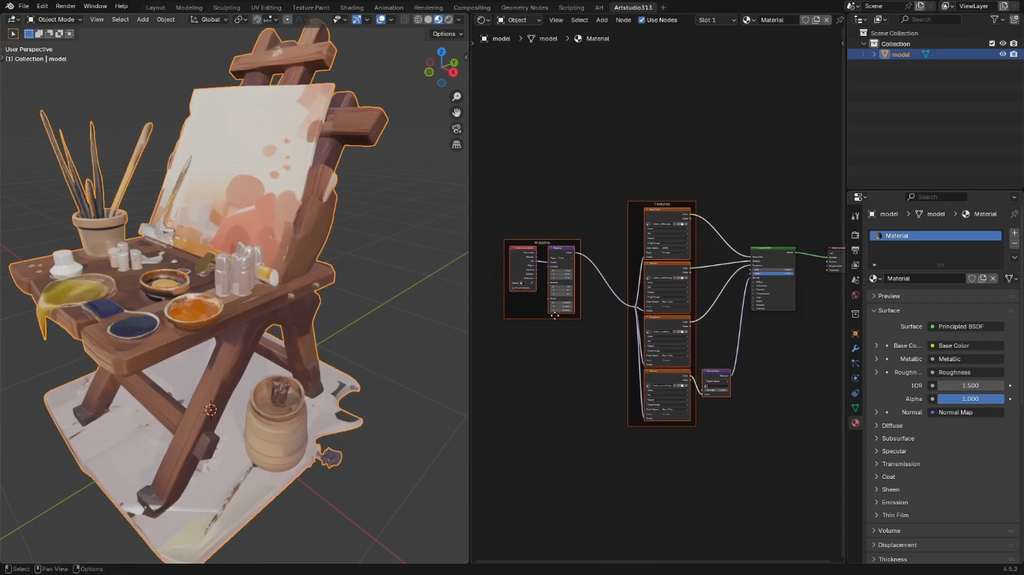Unlink material with X button in properties

[x=993, y=278]
